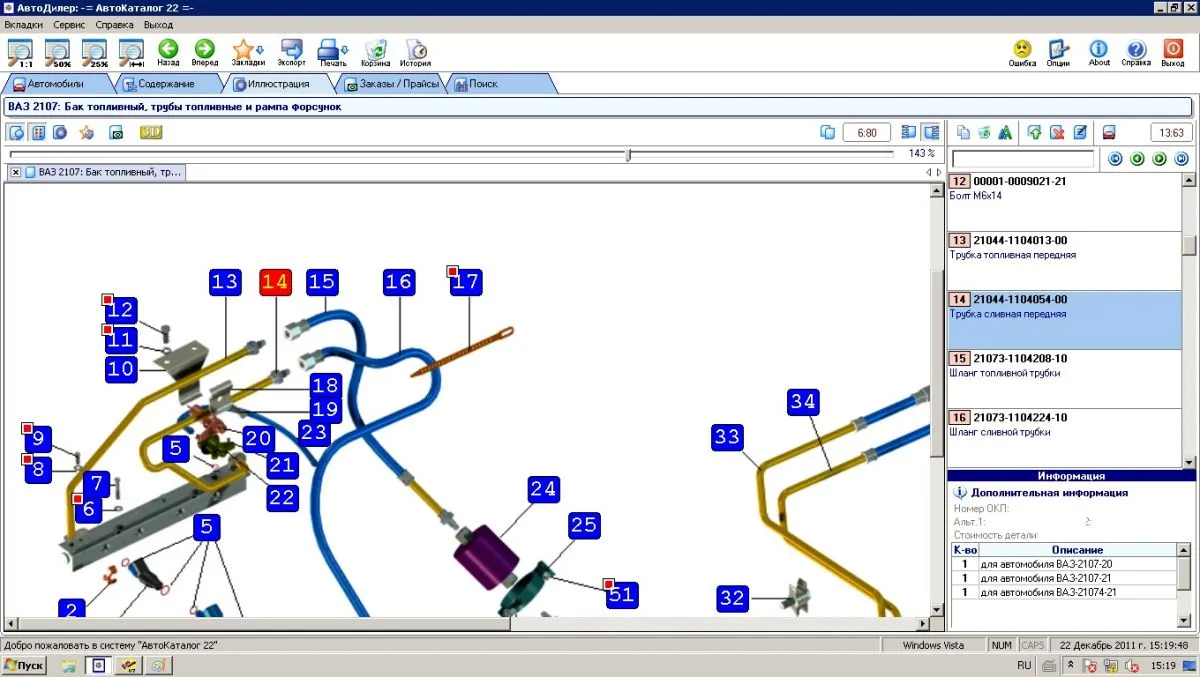Go back with the Назад button
The height and width of the screenshot is (677, 1200).
tap(168, 52)
